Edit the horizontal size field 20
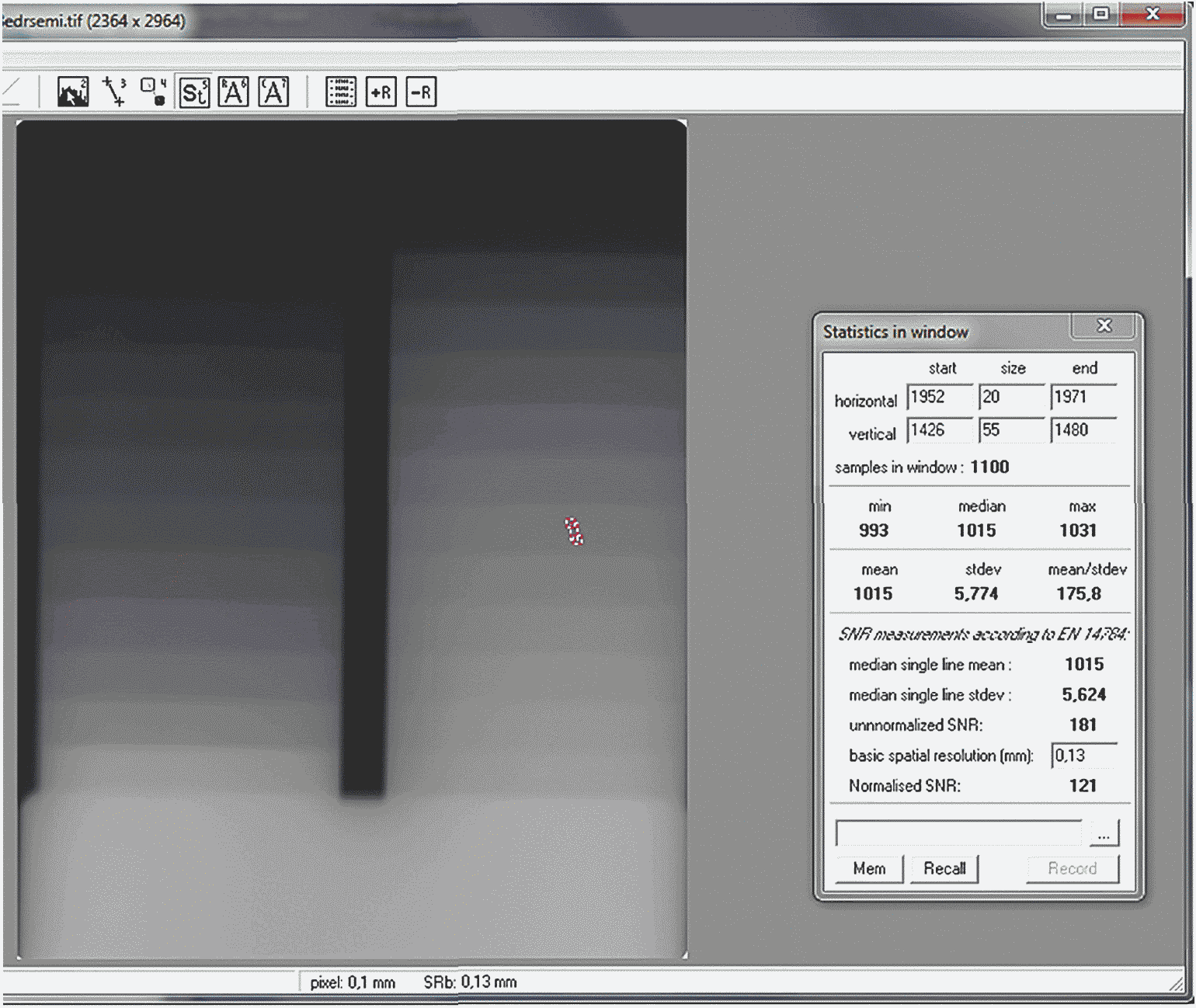Image resolution: width=1196 pixels, height=1008 pixels. point(1012,397)
